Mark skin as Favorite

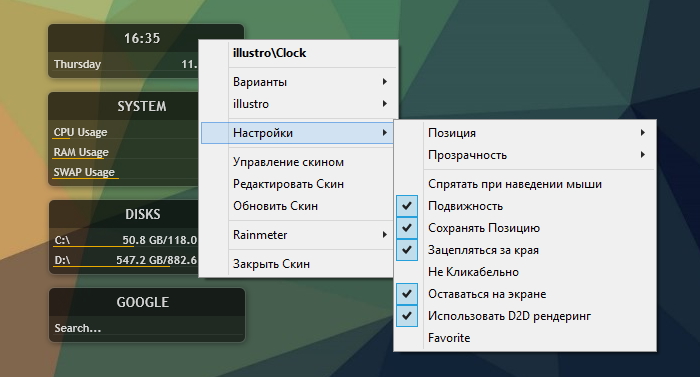click(x=525, y=338)
